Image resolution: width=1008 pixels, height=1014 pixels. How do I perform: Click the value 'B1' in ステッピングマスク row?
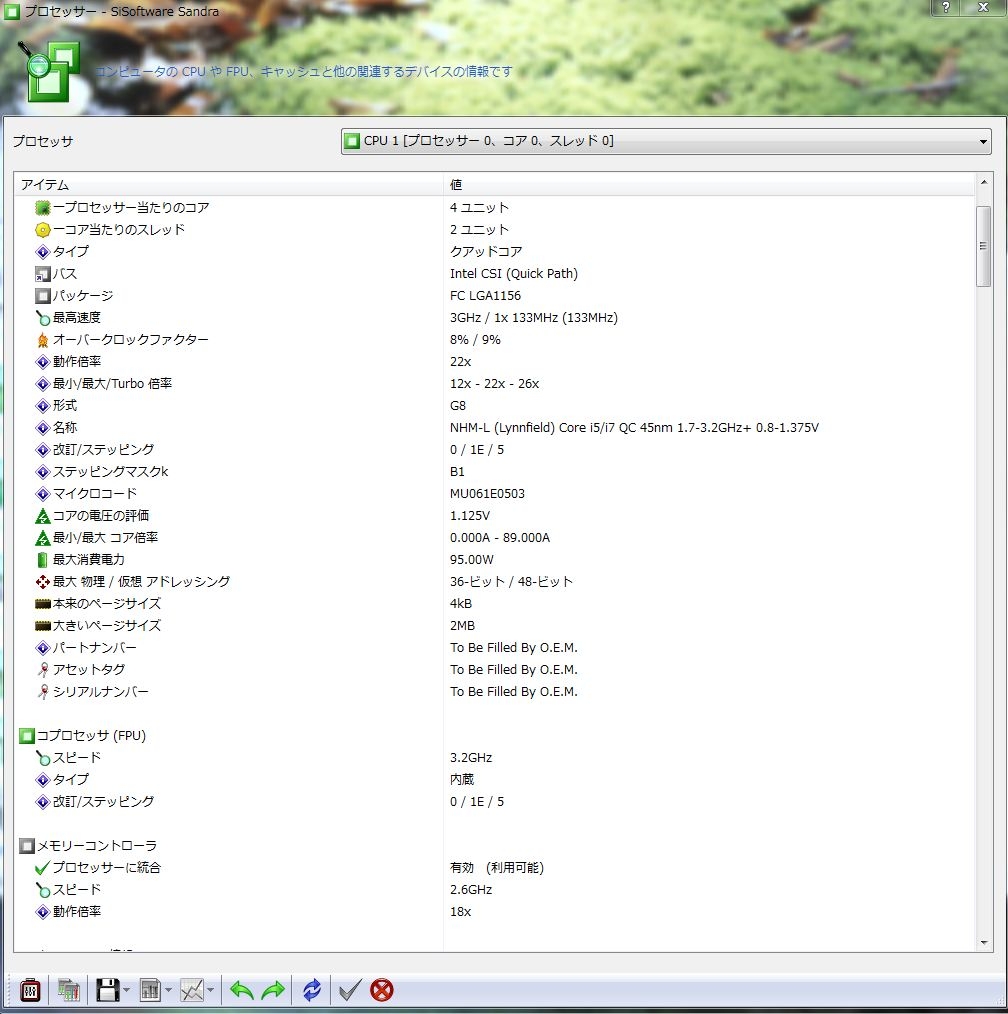point(457,471)
